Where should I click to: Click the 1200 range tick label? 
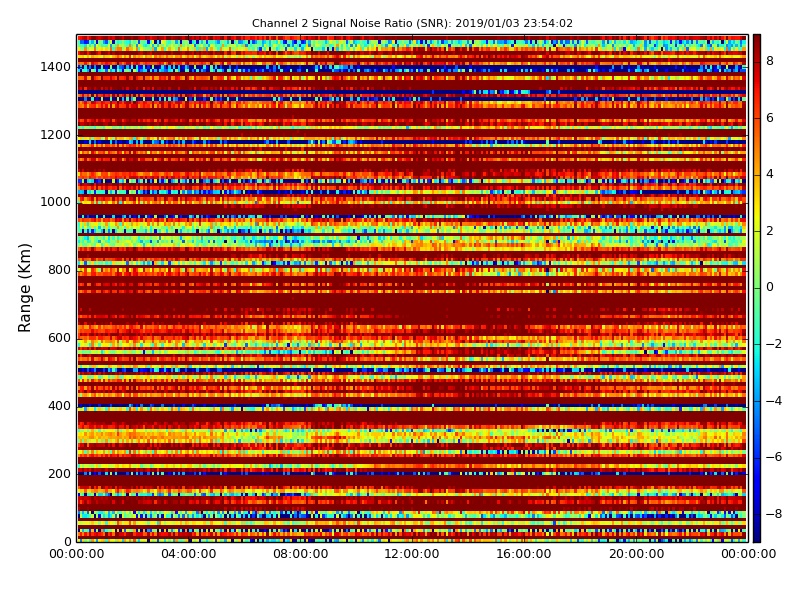55,135
